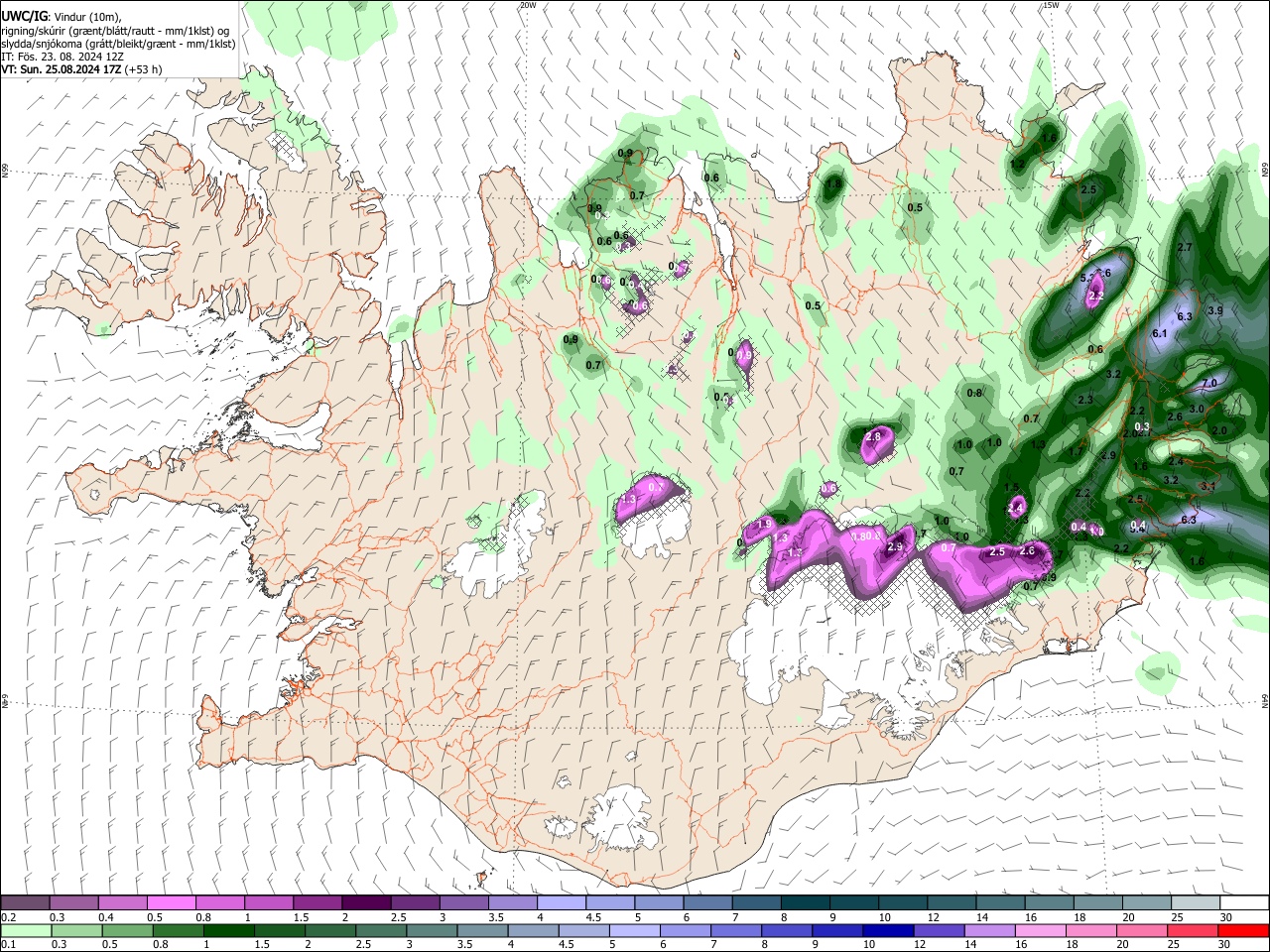Select the 'rigning/skúrir' legend description line

(115, 30)
